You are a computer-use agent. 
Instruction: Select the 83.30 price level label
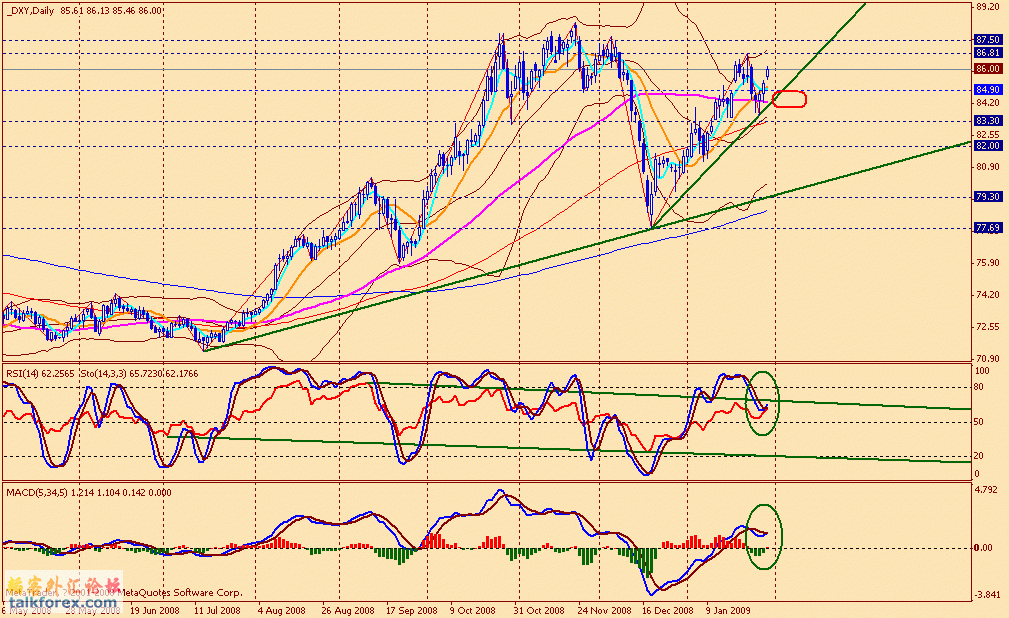click(988, 121)
